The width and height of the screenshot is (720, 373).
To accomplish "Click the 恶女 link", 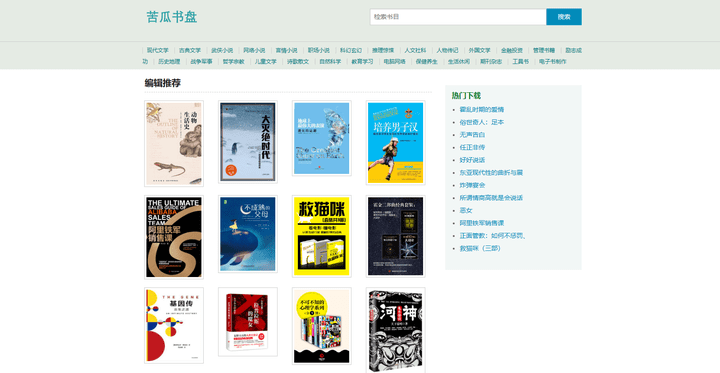I will pos(466,210).
